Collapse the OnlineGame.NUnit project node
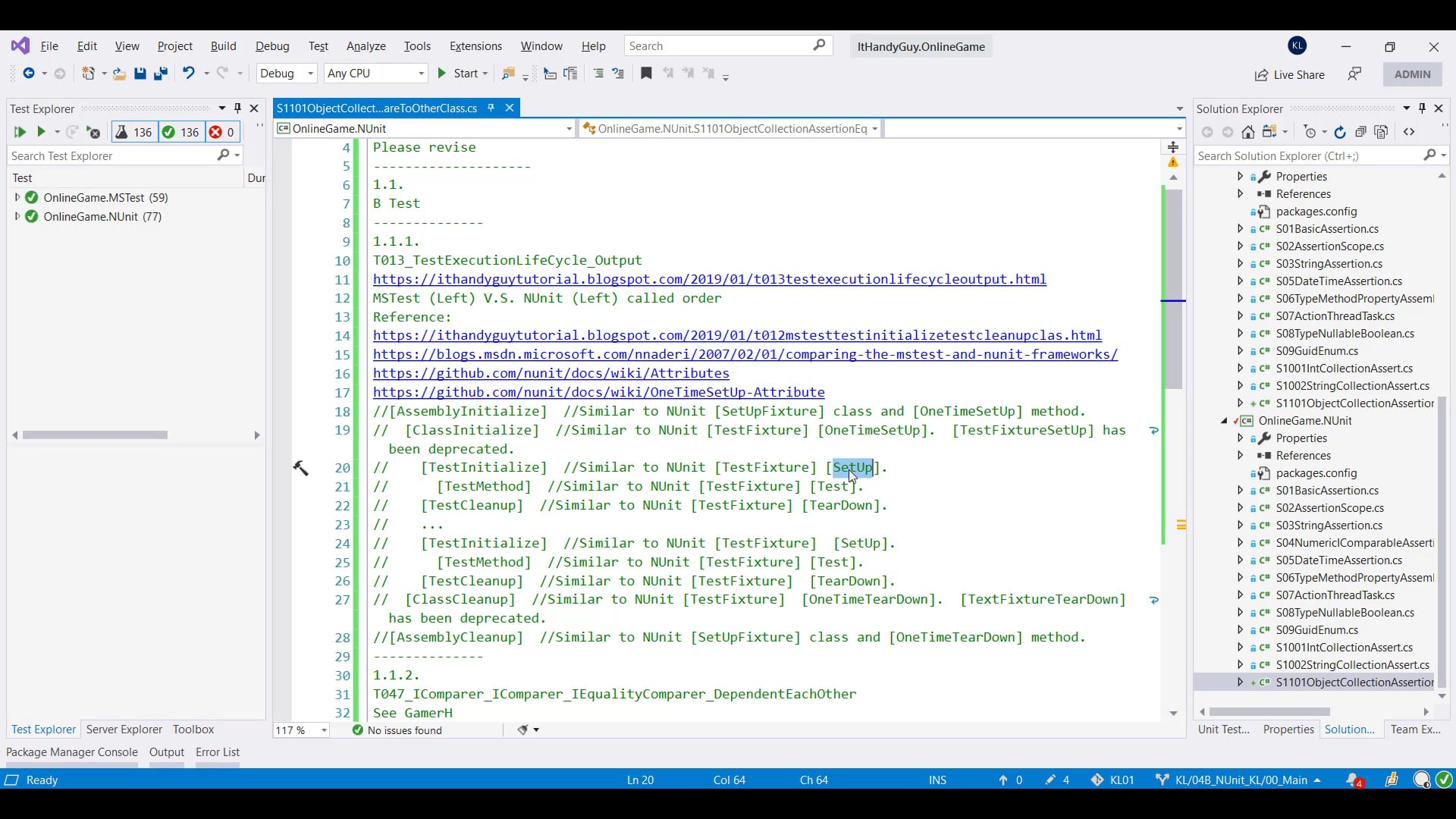The height and width of the screenshot is (819, 1456). tap(1224, 421)
